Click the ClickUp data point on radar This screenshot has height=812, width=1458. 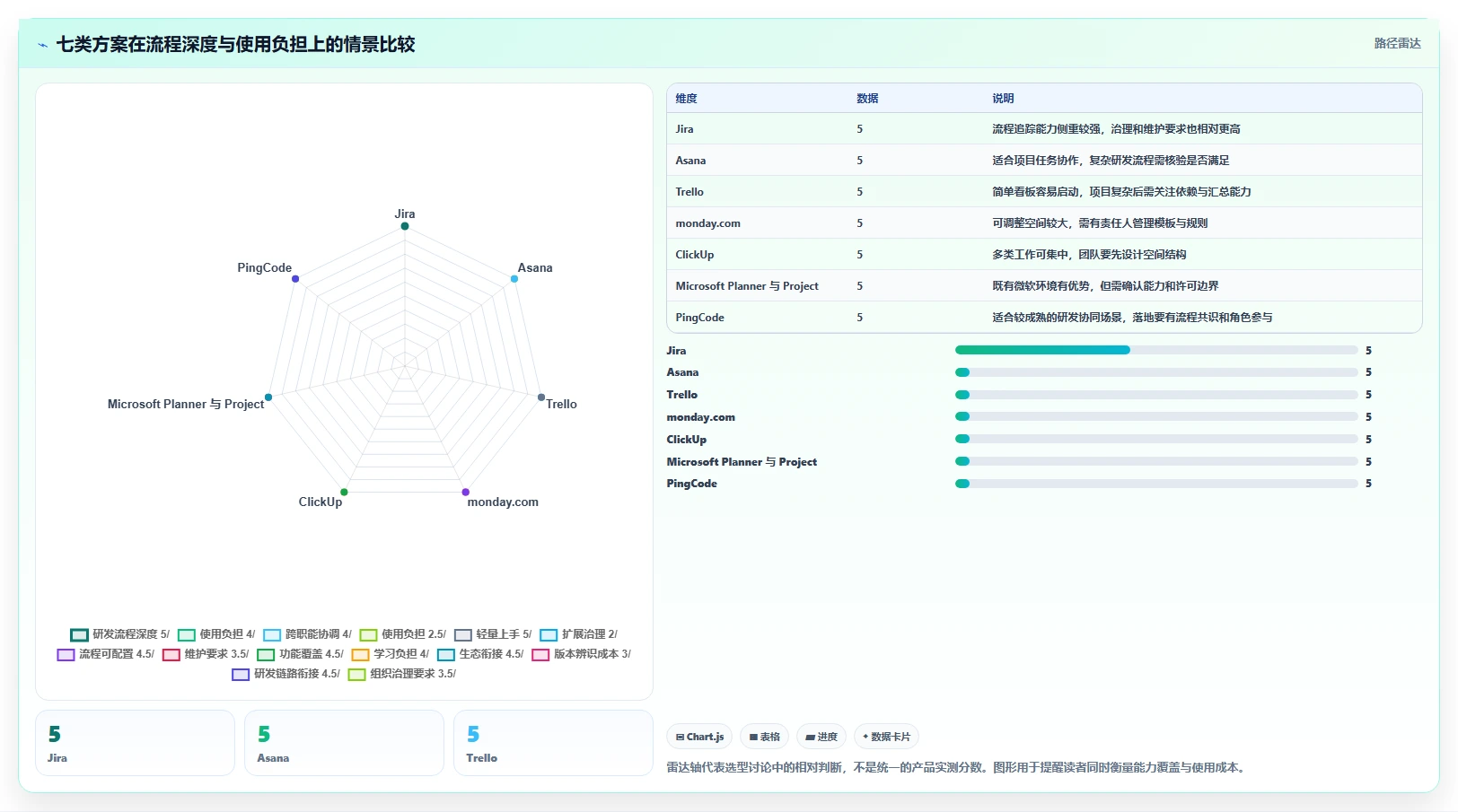coord(344,492)
